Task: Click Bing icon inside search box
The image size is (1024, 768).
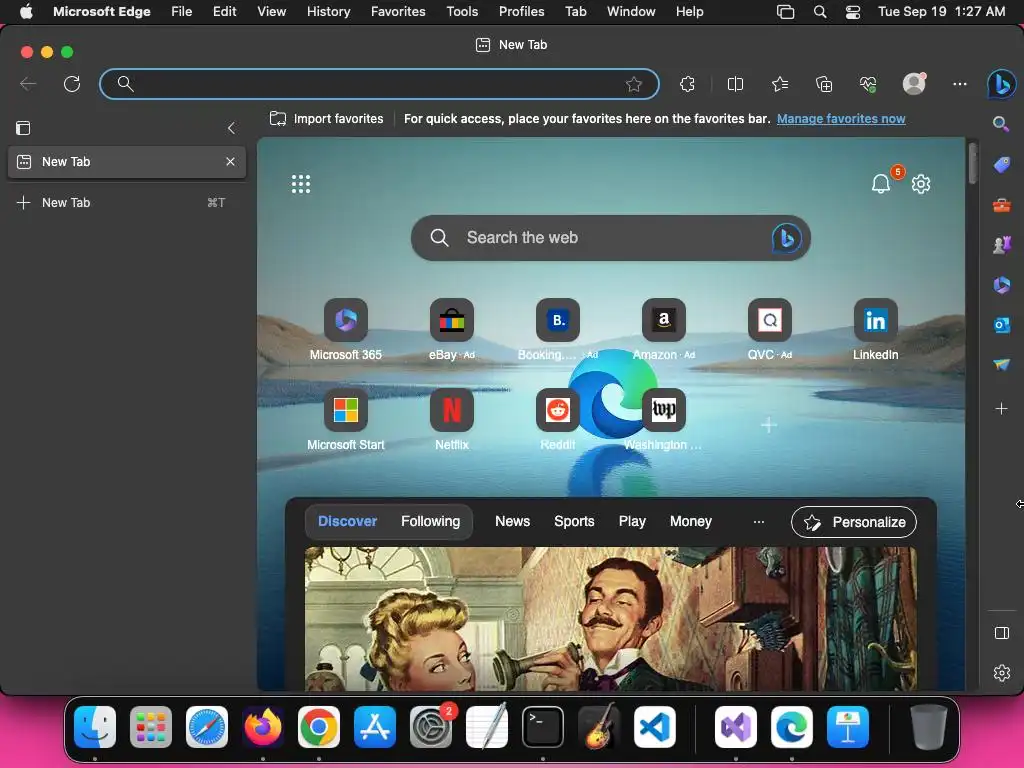Action: [786, 238]
